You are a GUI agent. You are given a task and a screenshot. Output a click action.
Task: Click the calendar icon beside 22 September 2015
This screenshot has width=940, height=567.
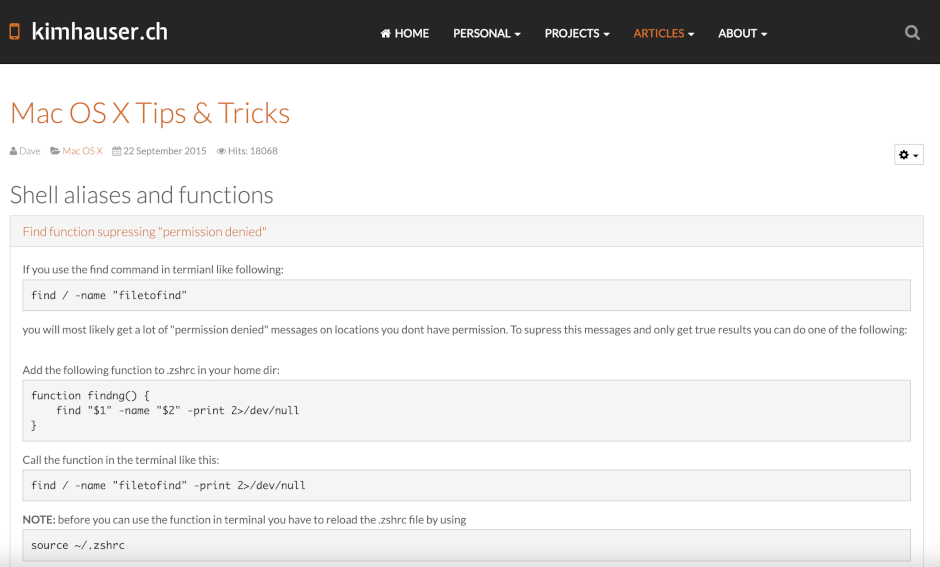tap(116, 151)
